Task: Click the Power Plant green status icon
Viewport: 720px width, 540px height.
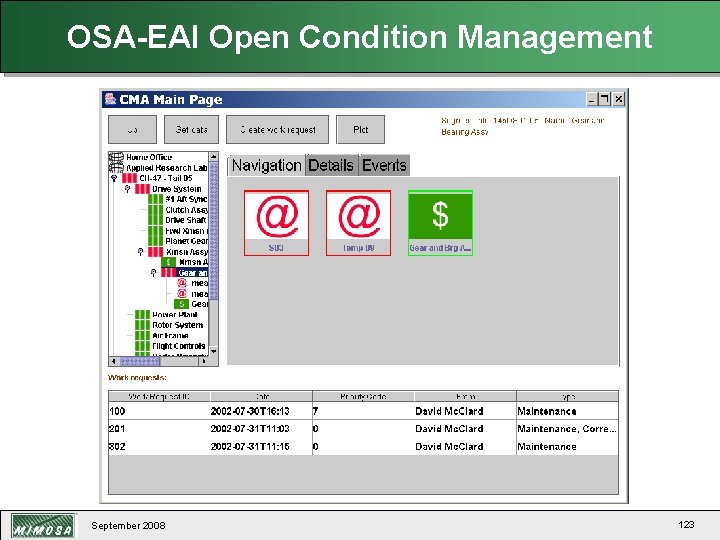Action: coord(142,315)
